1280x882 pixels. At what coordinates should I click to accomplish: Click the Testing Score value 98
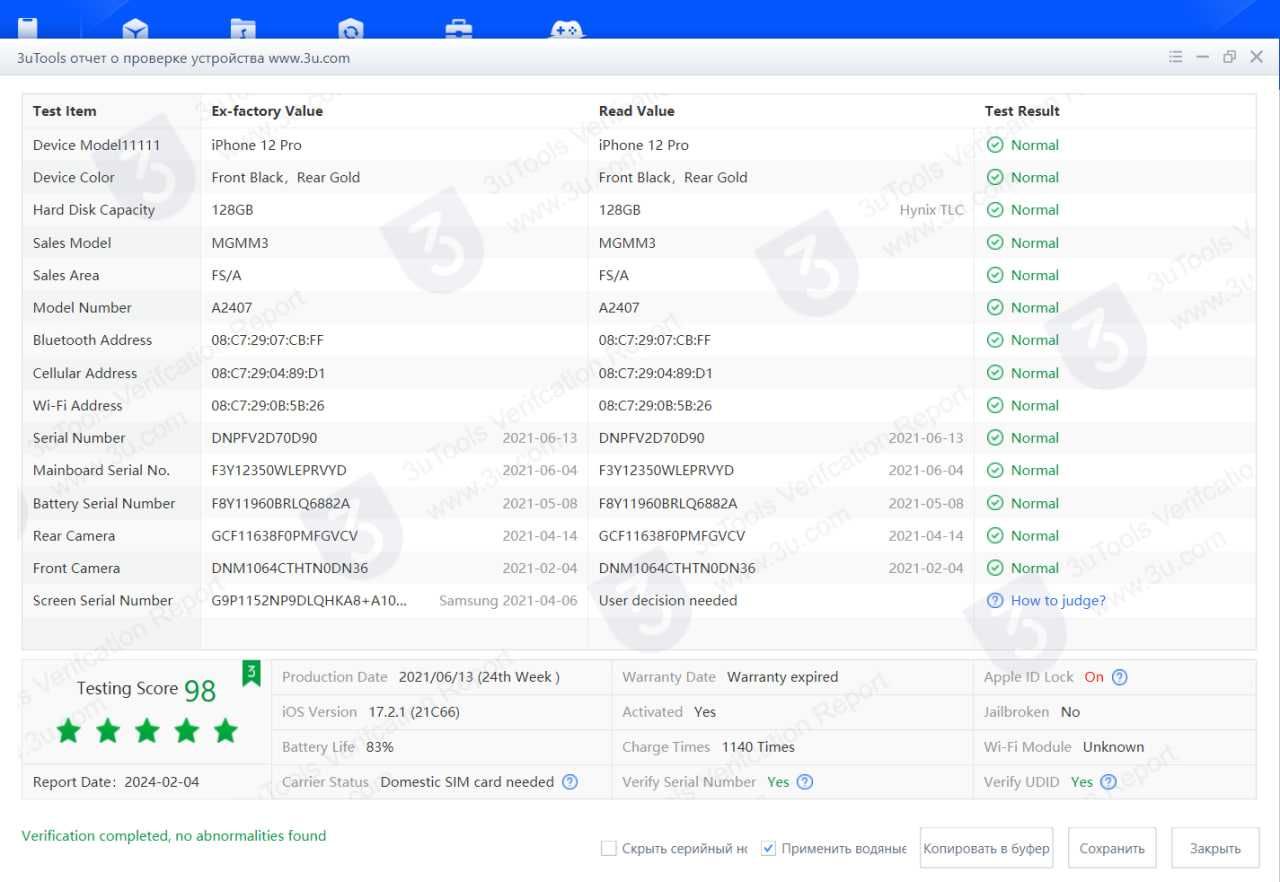coord(200,690)
